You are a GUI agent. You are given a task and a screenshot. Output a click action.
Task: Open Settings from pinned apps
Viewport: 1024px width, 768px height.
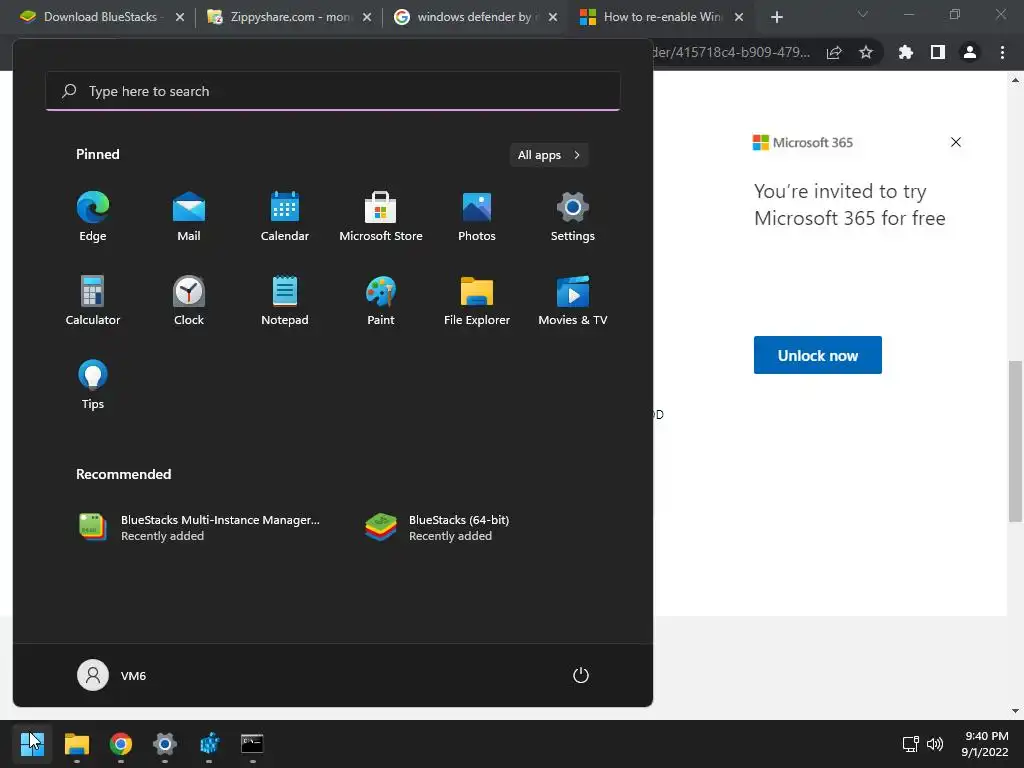coord(573,217)
